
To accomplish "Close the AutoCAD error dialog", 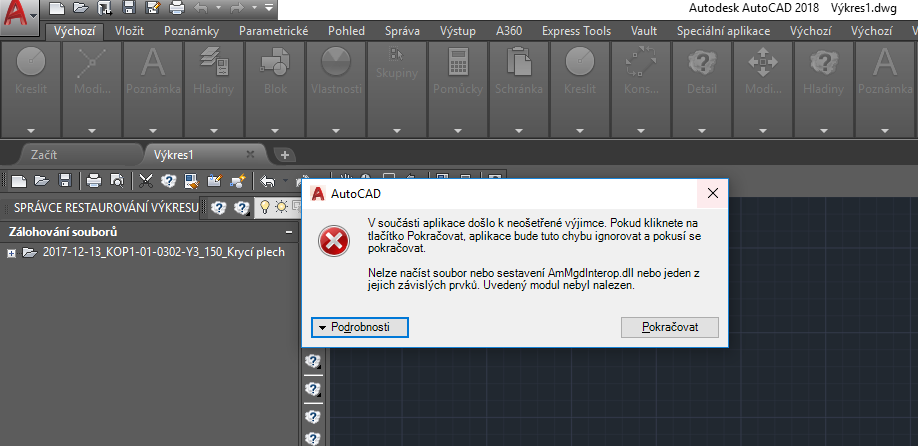I will pyautogui.click(x=713, y=193).
